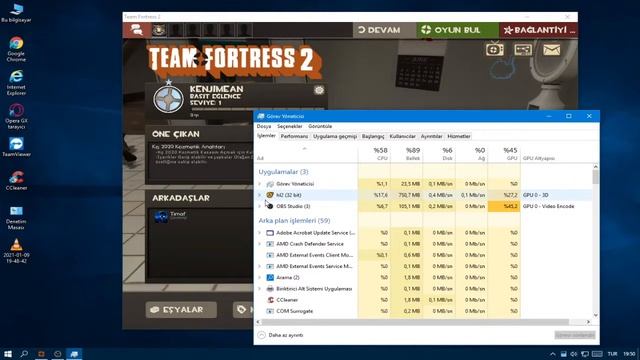The image size is (640, 360).
Task: Click the Görevi sonlandır button
Action: coord(575,335)
